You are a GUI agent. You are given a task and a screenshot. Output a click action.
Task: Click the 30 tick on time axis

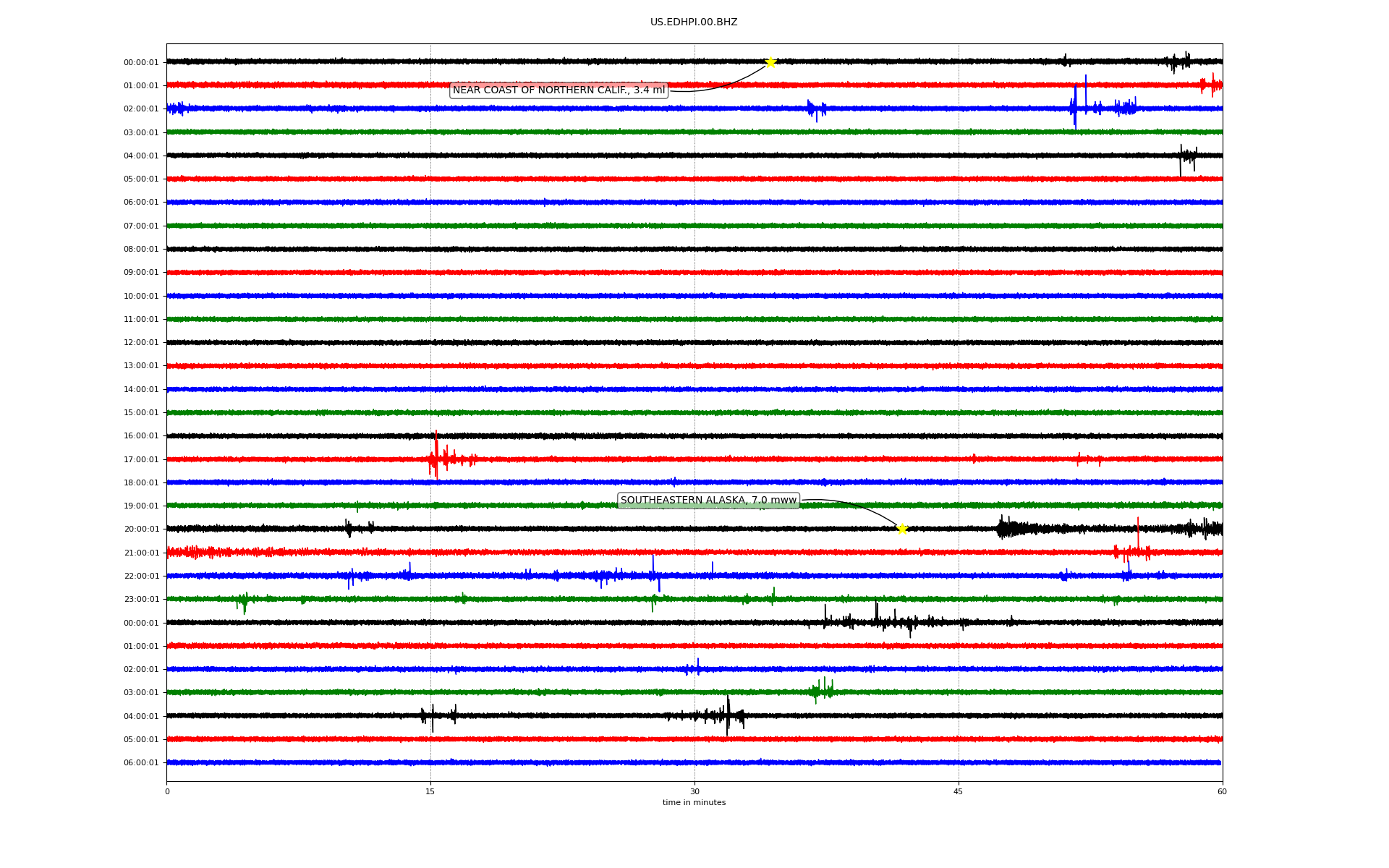click(x=694, y=791)
